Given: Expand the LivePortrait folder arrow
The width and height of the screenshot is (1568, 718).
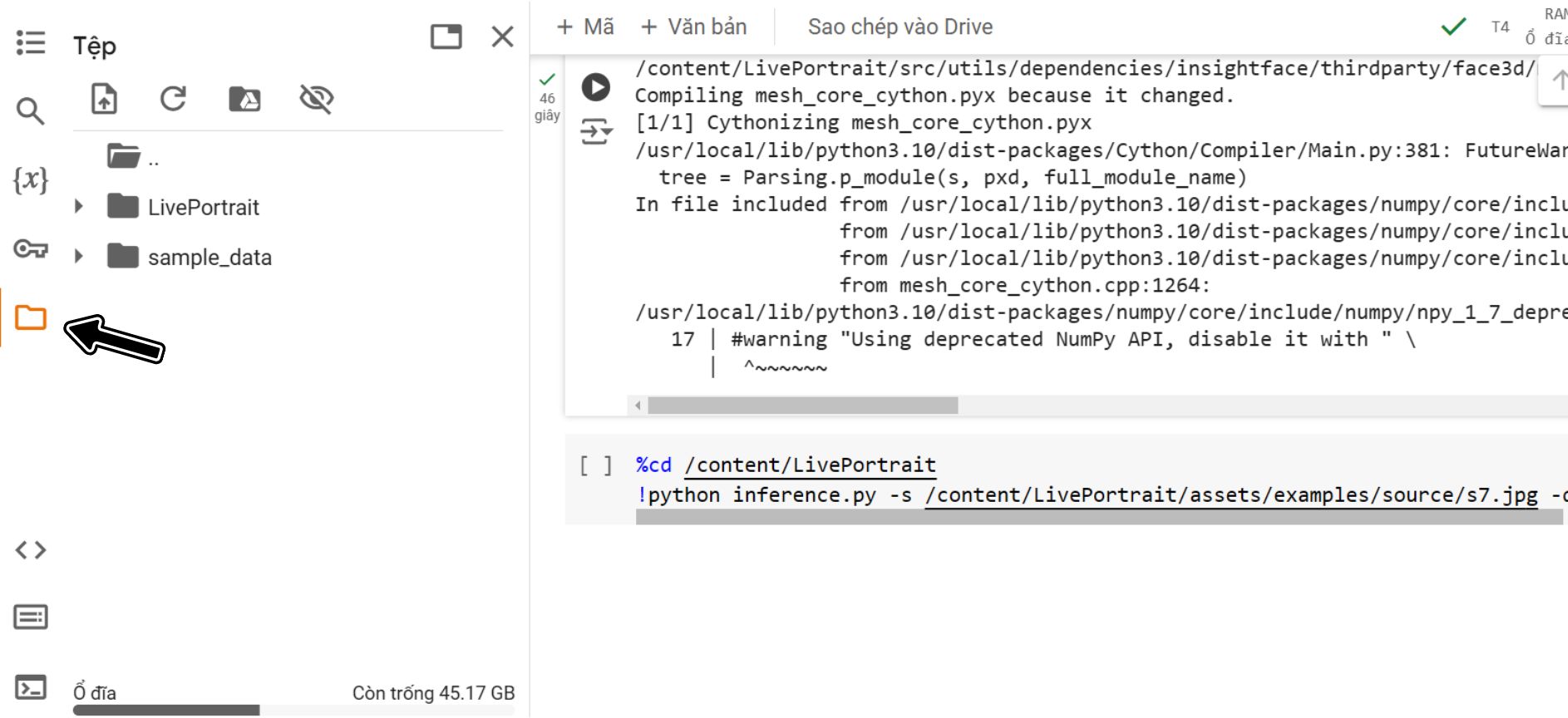Looking at the screenshot, I should coord(79,206).
